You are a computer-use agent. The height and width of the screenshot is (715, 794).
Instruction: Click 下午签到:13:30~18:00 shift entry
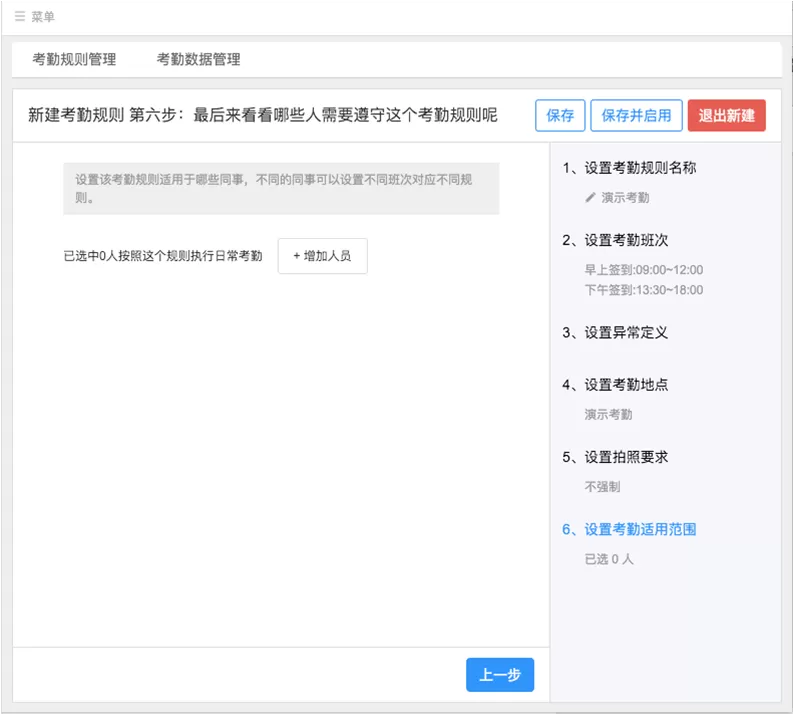(644, 290)
